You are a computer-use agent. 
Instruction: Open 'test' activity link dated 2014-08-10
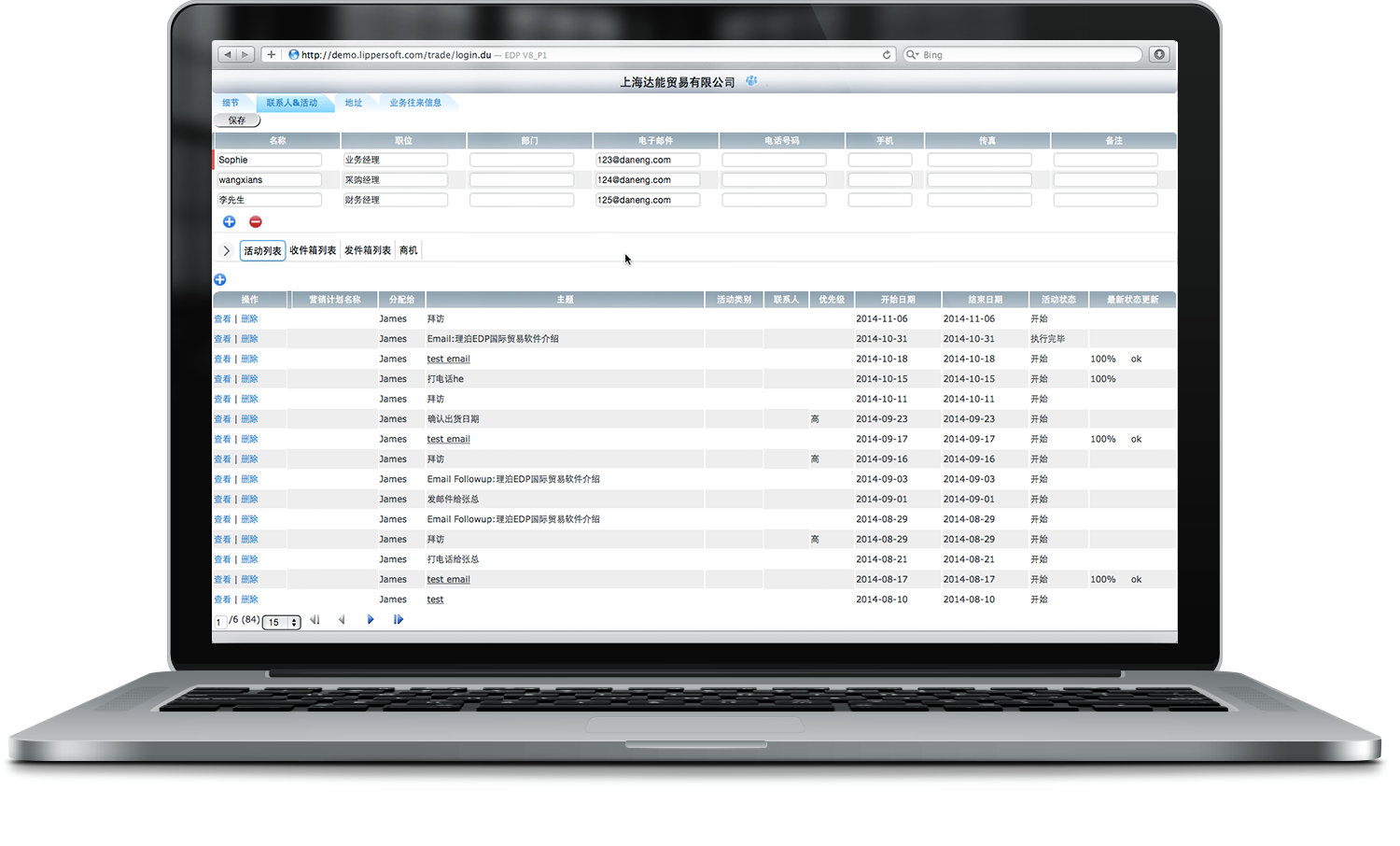tap(435, 599)
